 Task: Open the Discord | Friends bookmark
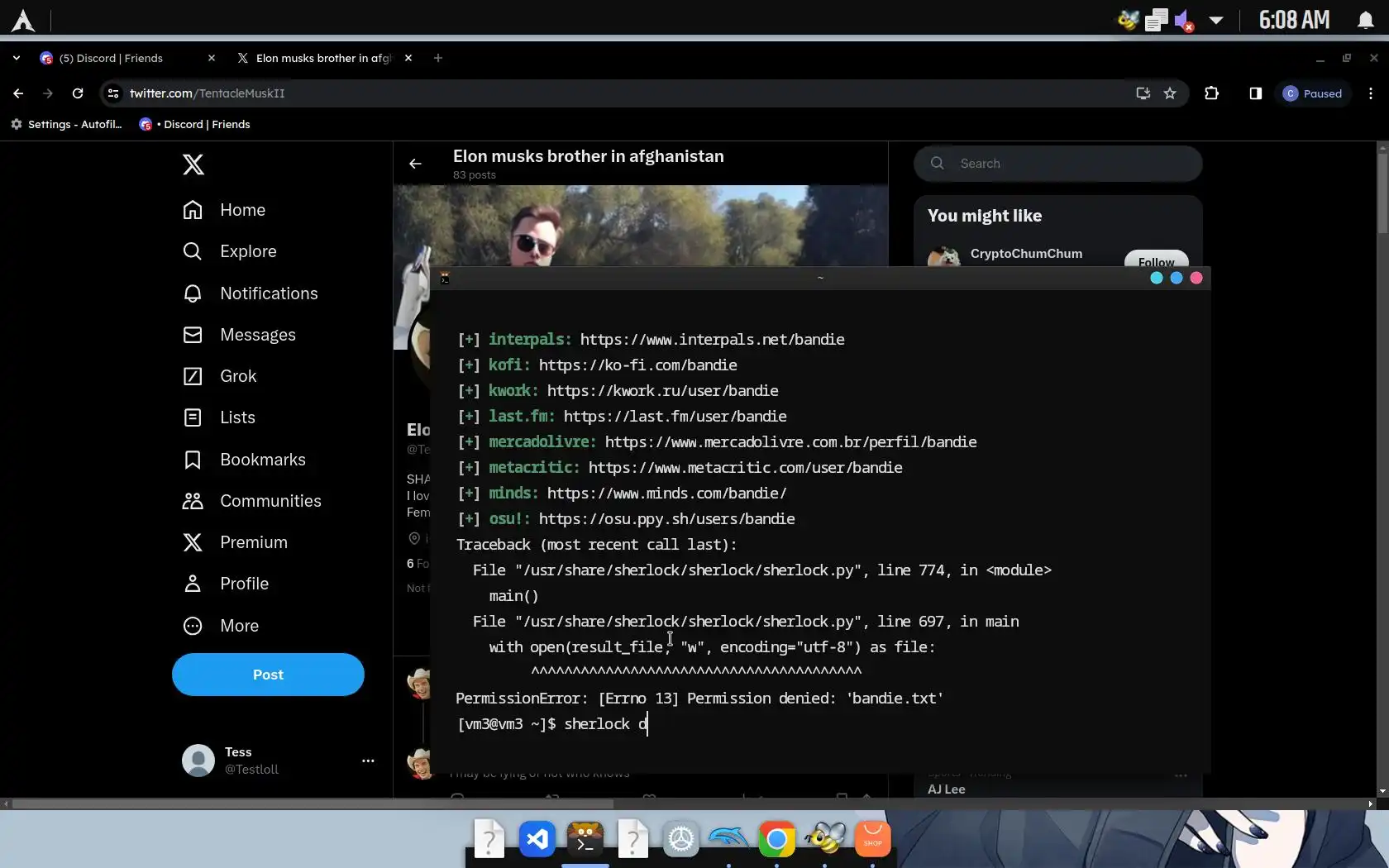click(195, 124)
